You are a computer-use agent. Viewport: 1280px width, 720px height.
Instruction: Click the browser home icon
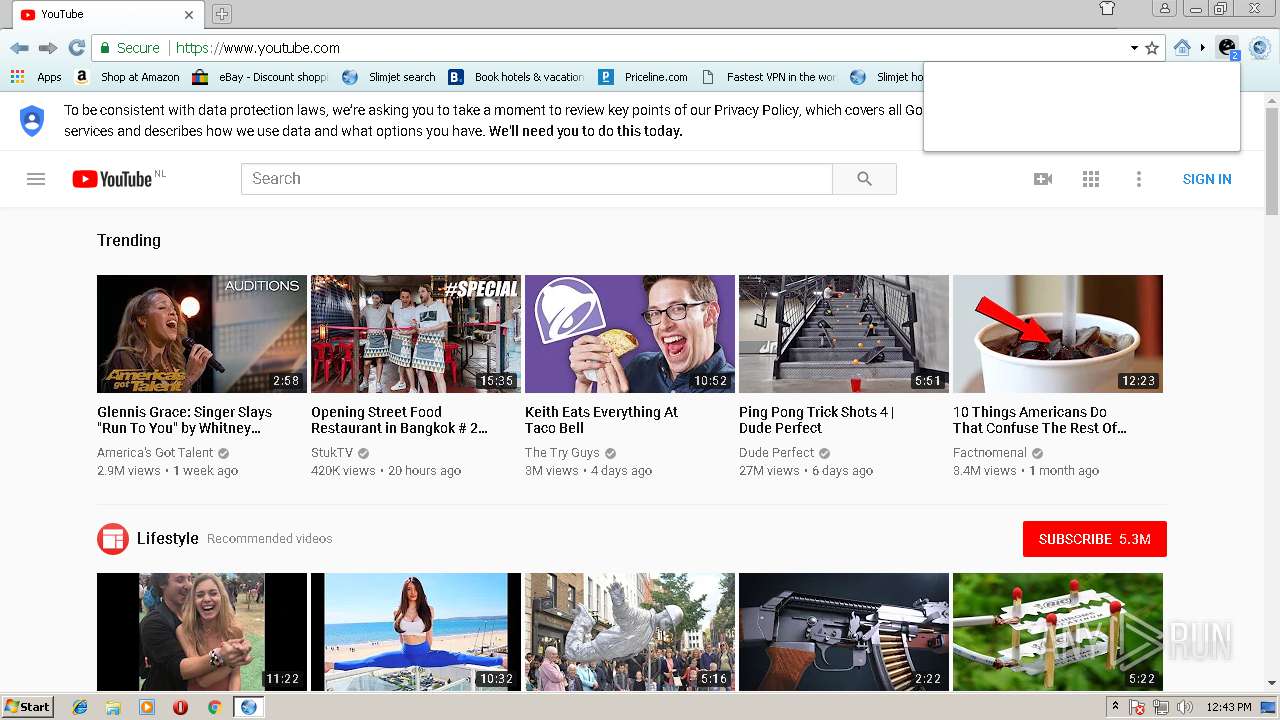point(1182,48)
